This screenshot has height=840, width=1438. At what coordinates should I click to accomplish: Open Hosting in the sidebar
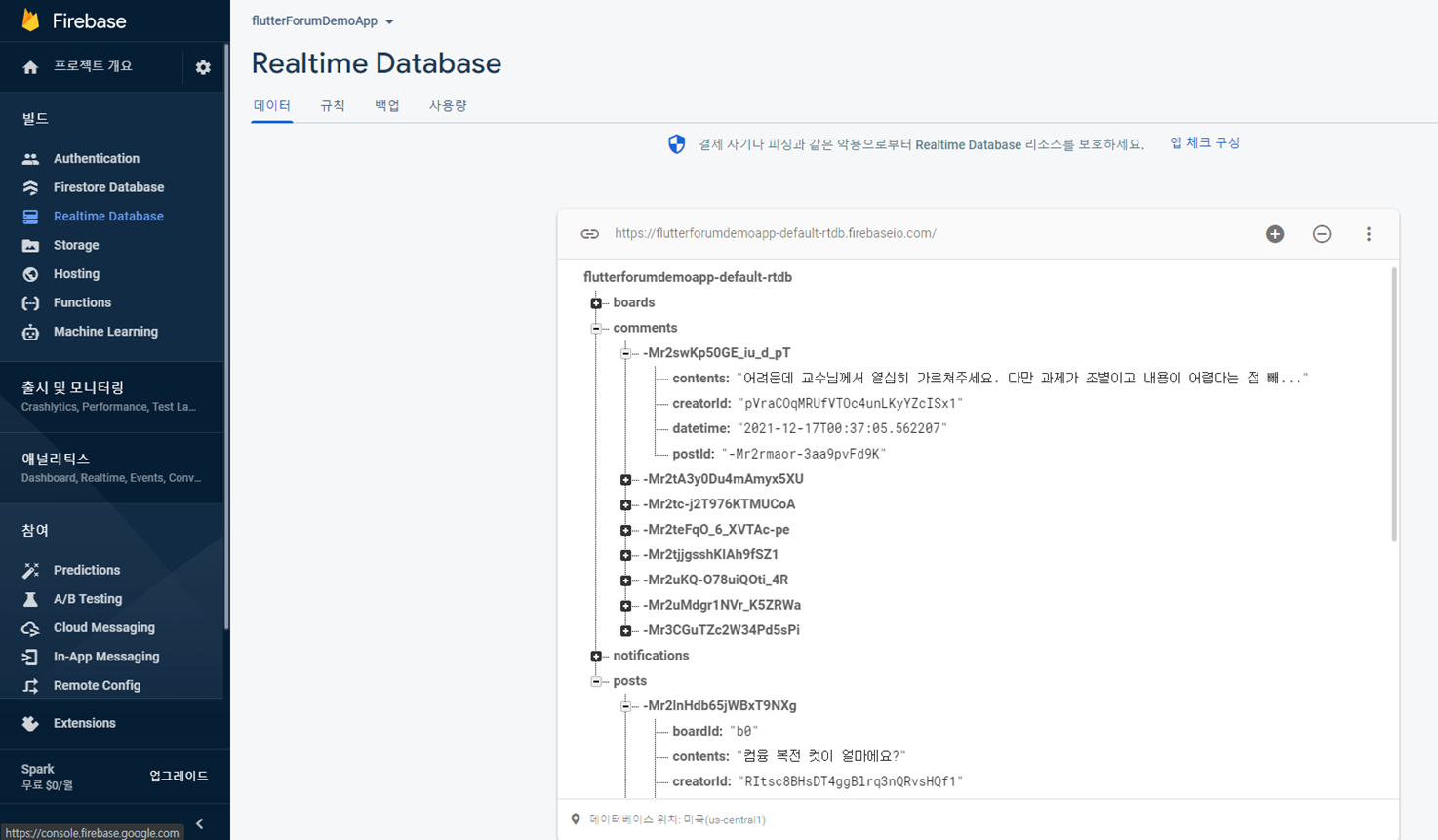tap(76, 274)
